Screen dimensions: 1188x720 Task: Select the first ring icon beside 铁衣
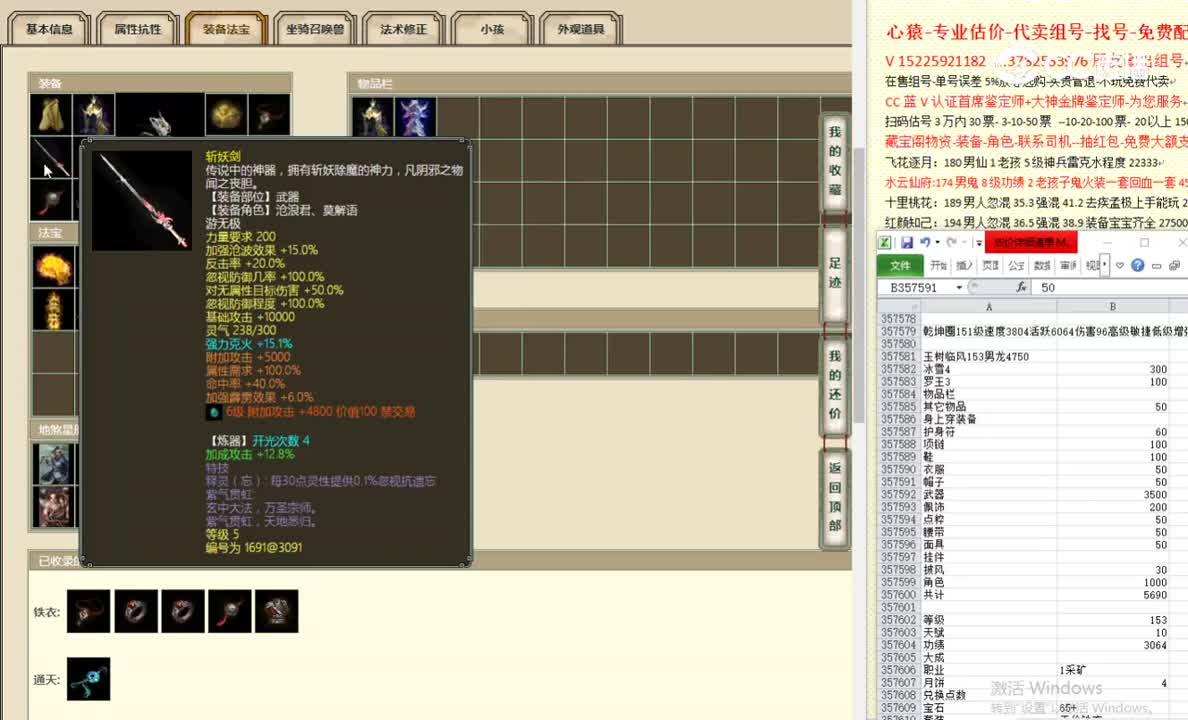[88, 610]
